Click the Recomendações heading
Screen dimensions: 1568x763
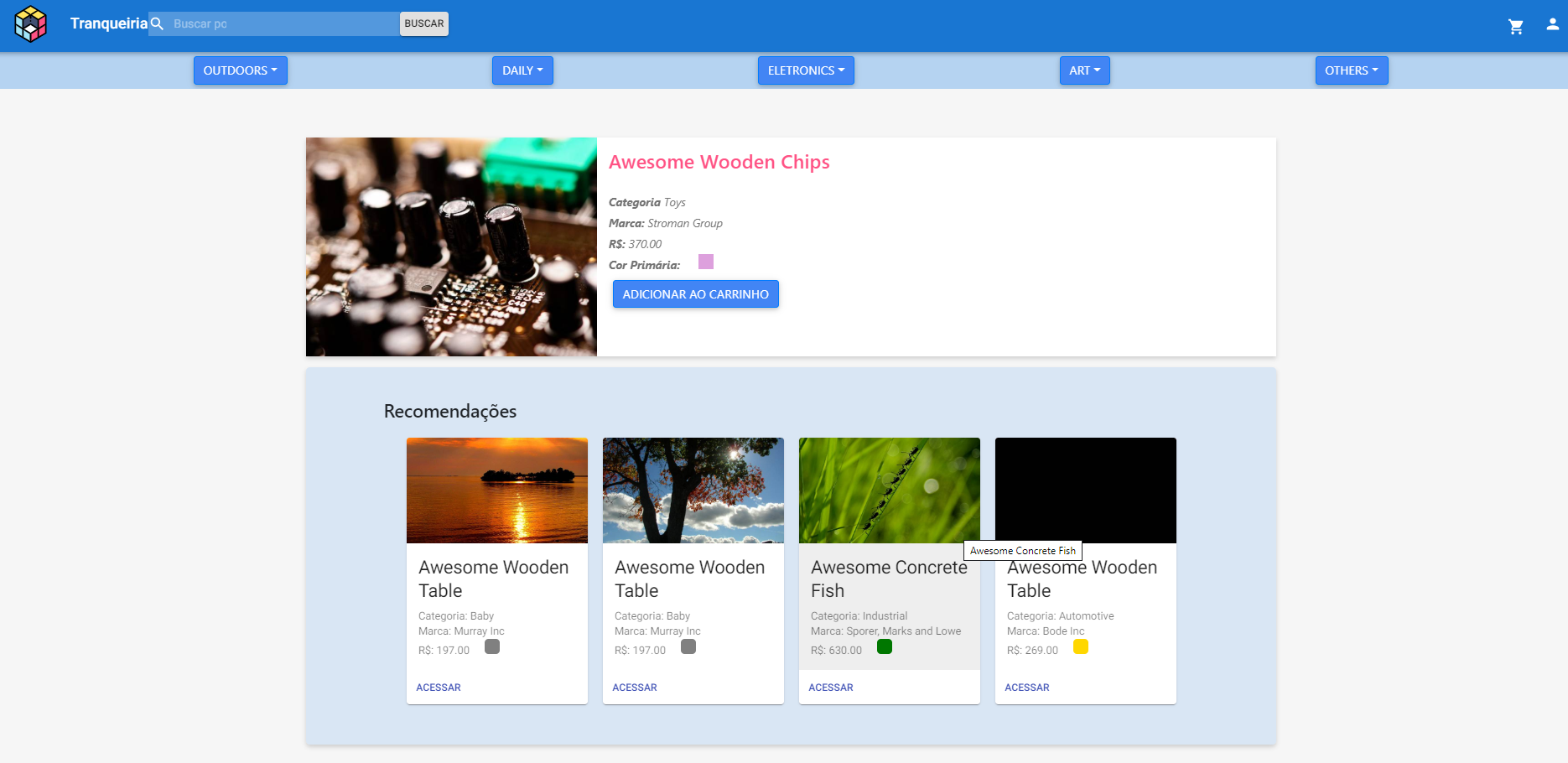(x=450, y=412)
